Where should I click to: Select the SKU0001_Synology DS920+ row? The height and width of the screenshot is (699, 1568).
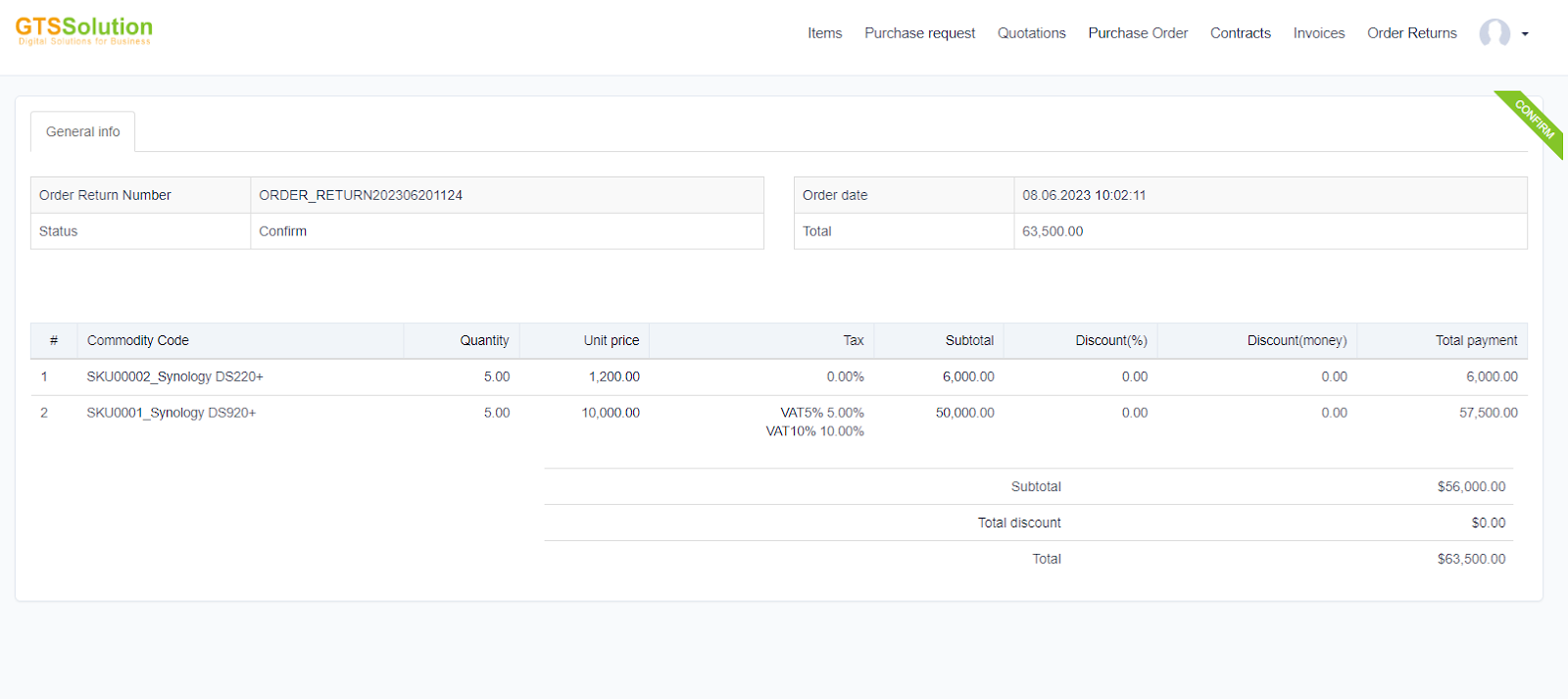click(171, 413)
